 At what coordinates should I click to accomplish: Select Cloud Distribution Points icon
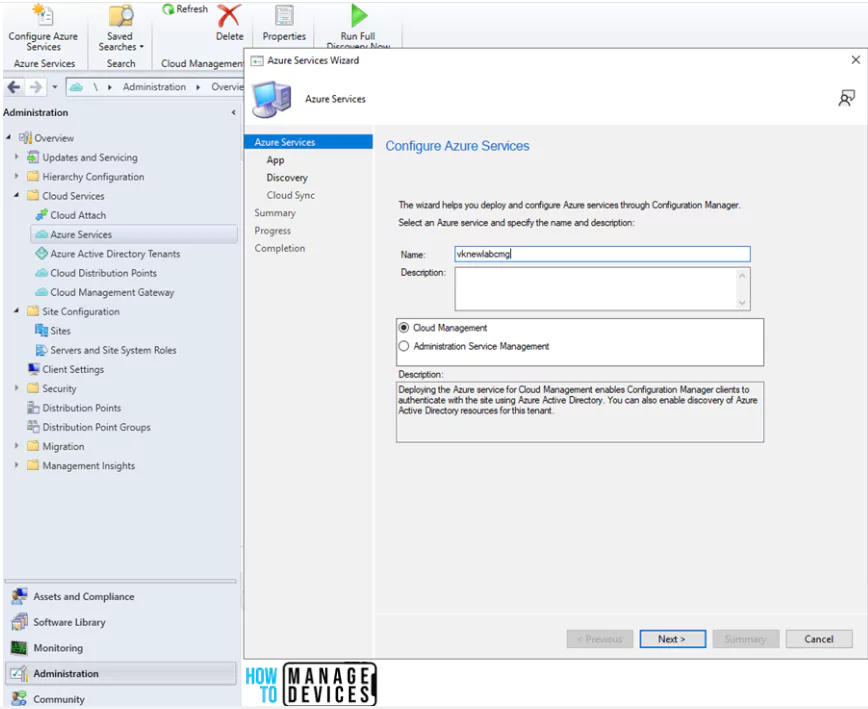(x=42, y=273)
